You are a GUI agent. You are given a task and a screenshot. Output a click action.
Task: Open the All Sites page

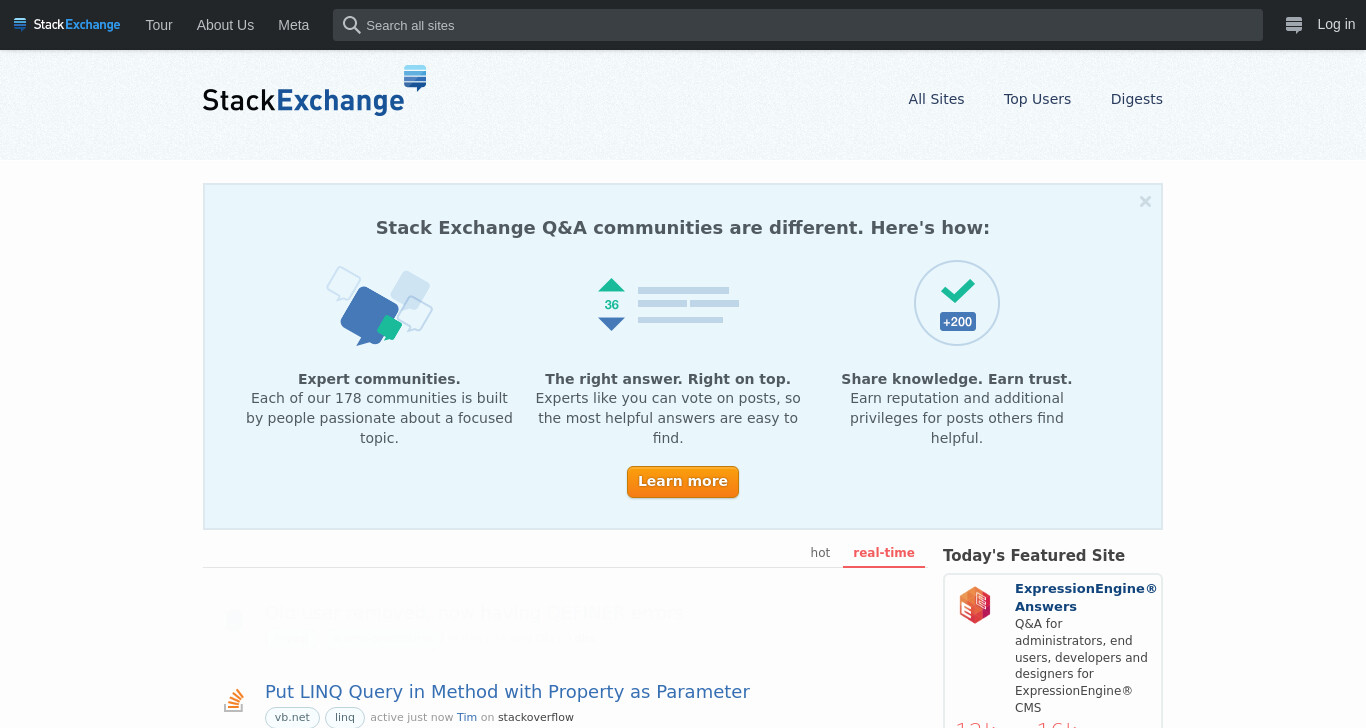[x=936, y=99]
